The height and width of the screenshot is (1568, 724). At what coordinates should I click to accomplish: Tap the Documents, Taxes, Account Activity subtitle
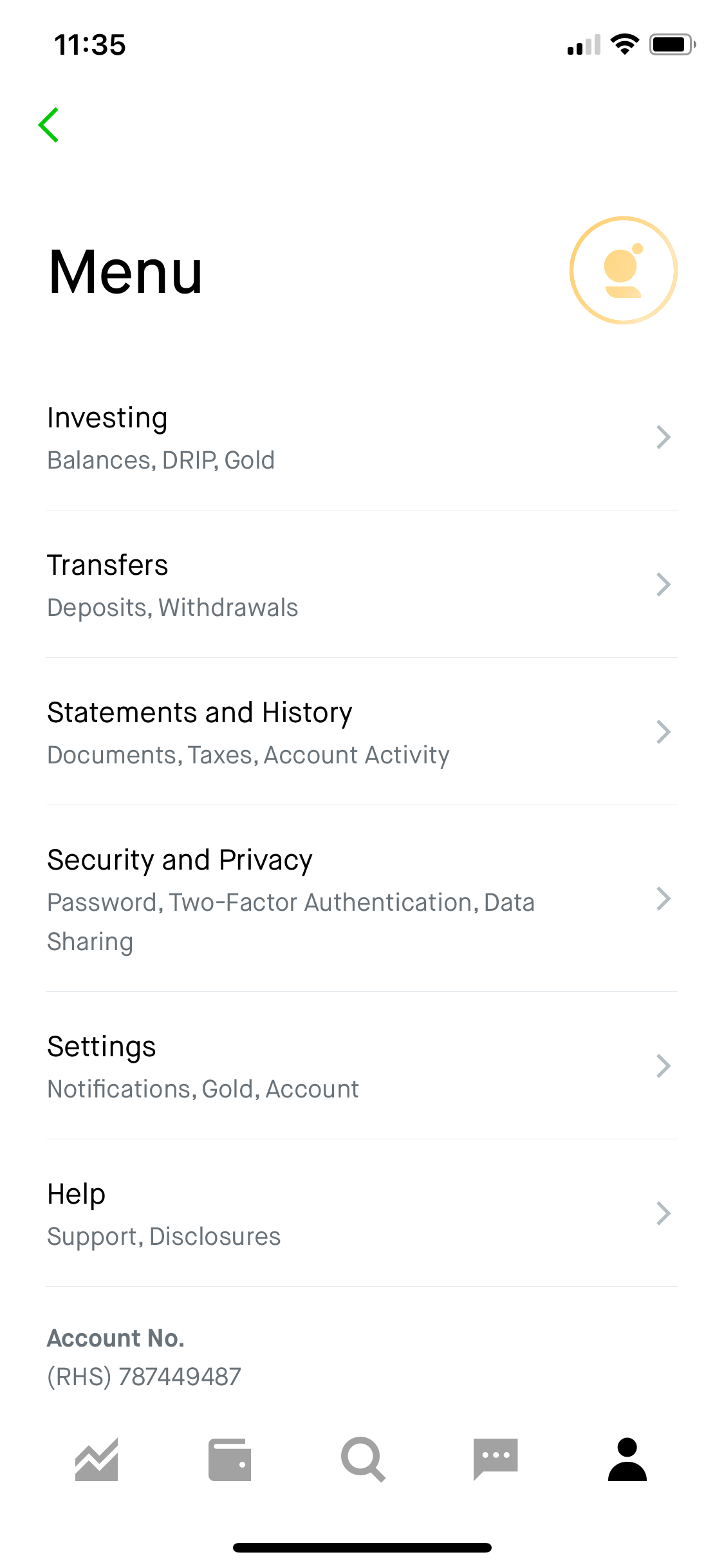(248, 754)
